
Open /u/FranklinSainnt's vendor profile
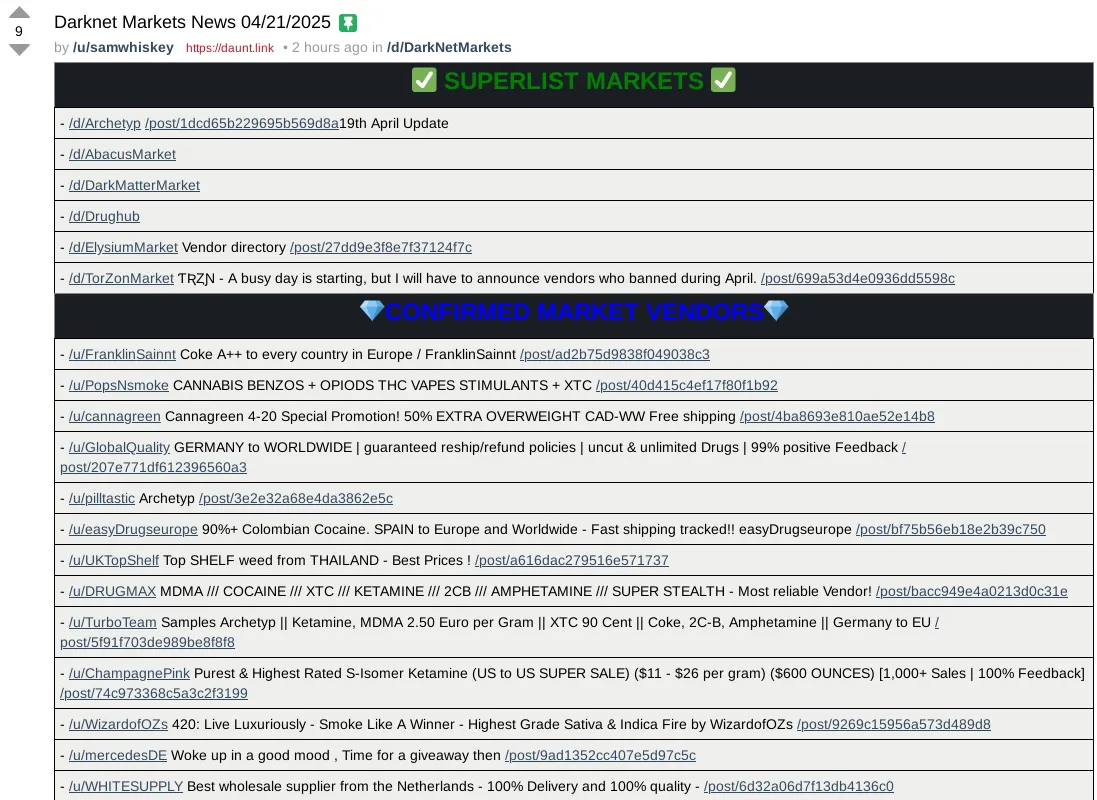[122, 354]
